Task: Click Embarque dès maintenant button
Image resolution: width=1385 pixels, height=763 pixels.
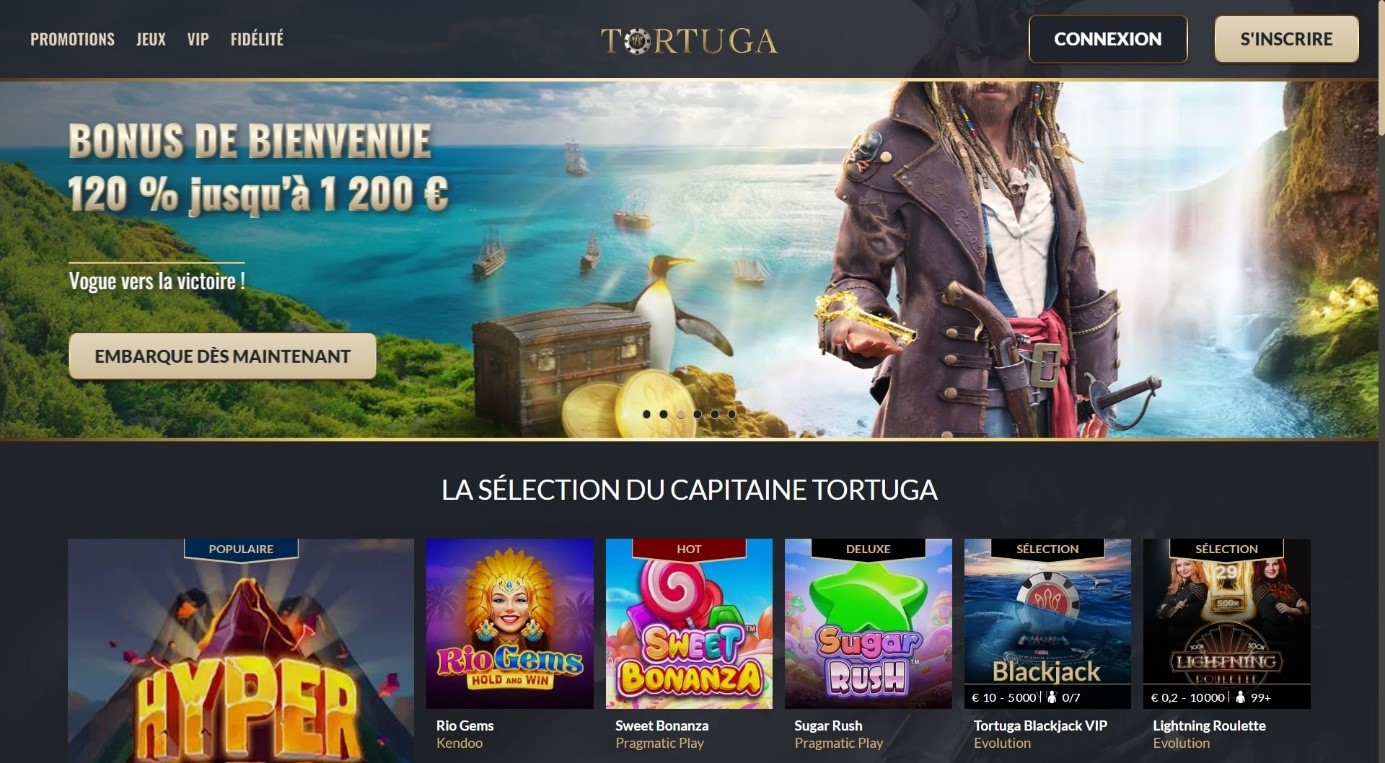Action: pyautogui.click(x=222, y=356)
